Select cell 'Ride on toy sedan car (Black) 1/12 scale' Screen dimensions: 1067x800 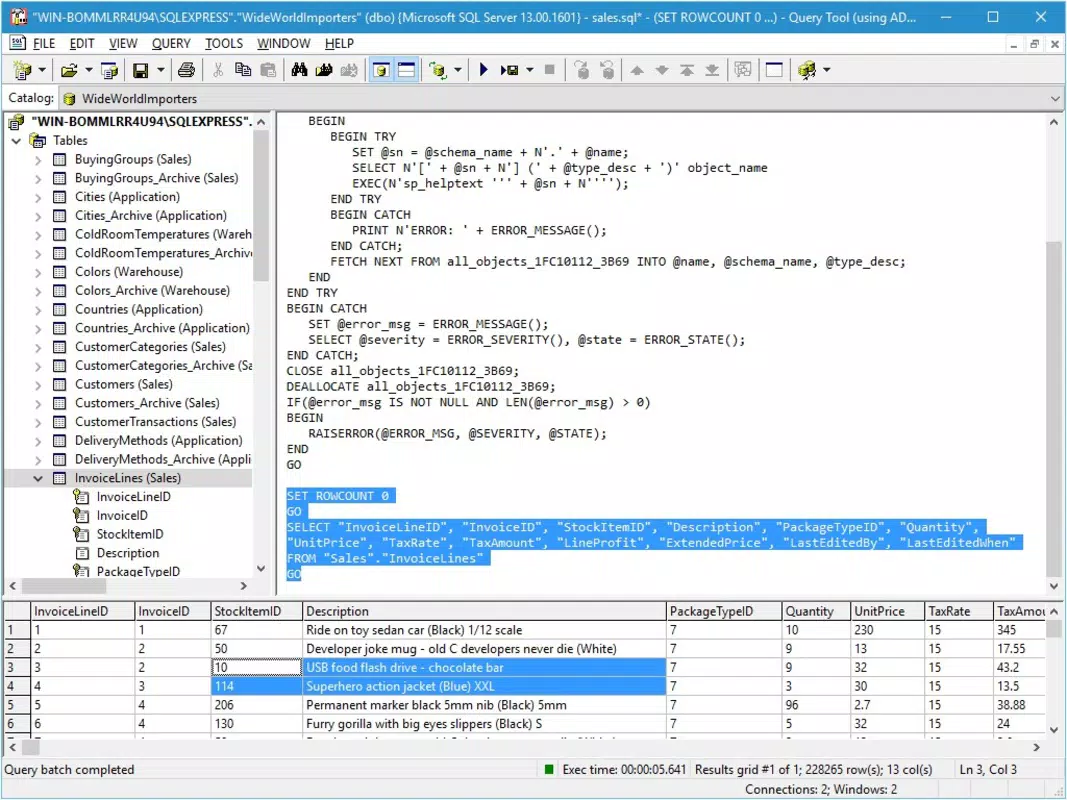(484, 630)
